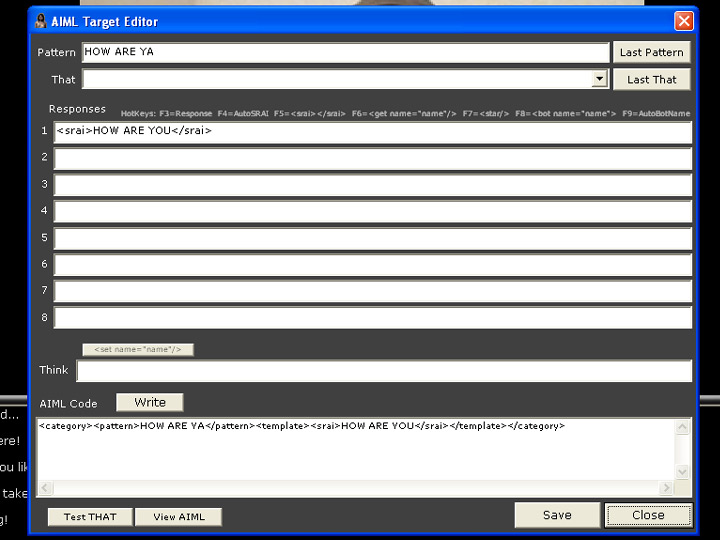Click AIML Code horizontal scroll left arrow

click(x=45, y=487)
